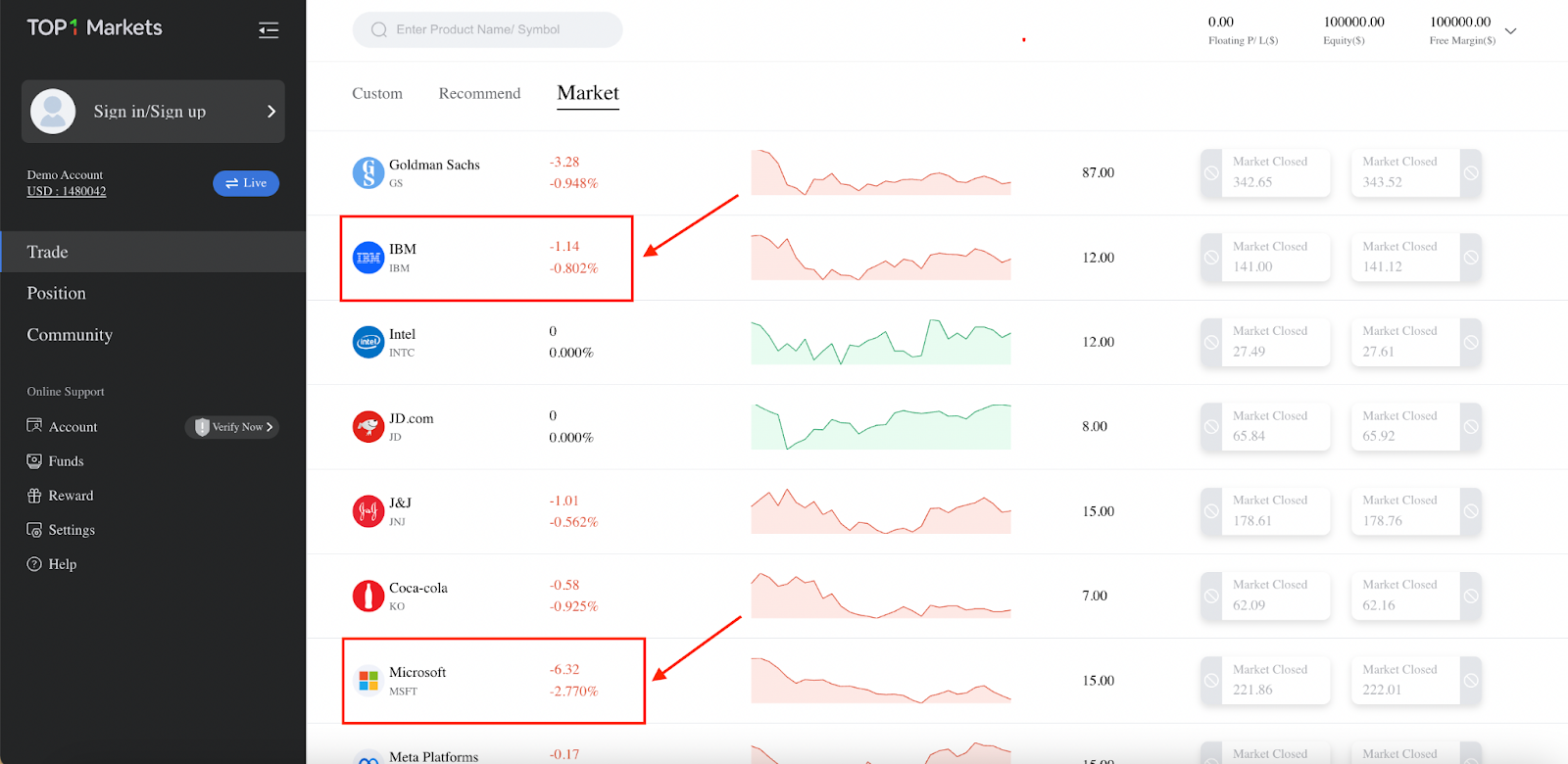Click the Coca-cola logo icon
Screen dimensions: 1568x764
(368, 596)
